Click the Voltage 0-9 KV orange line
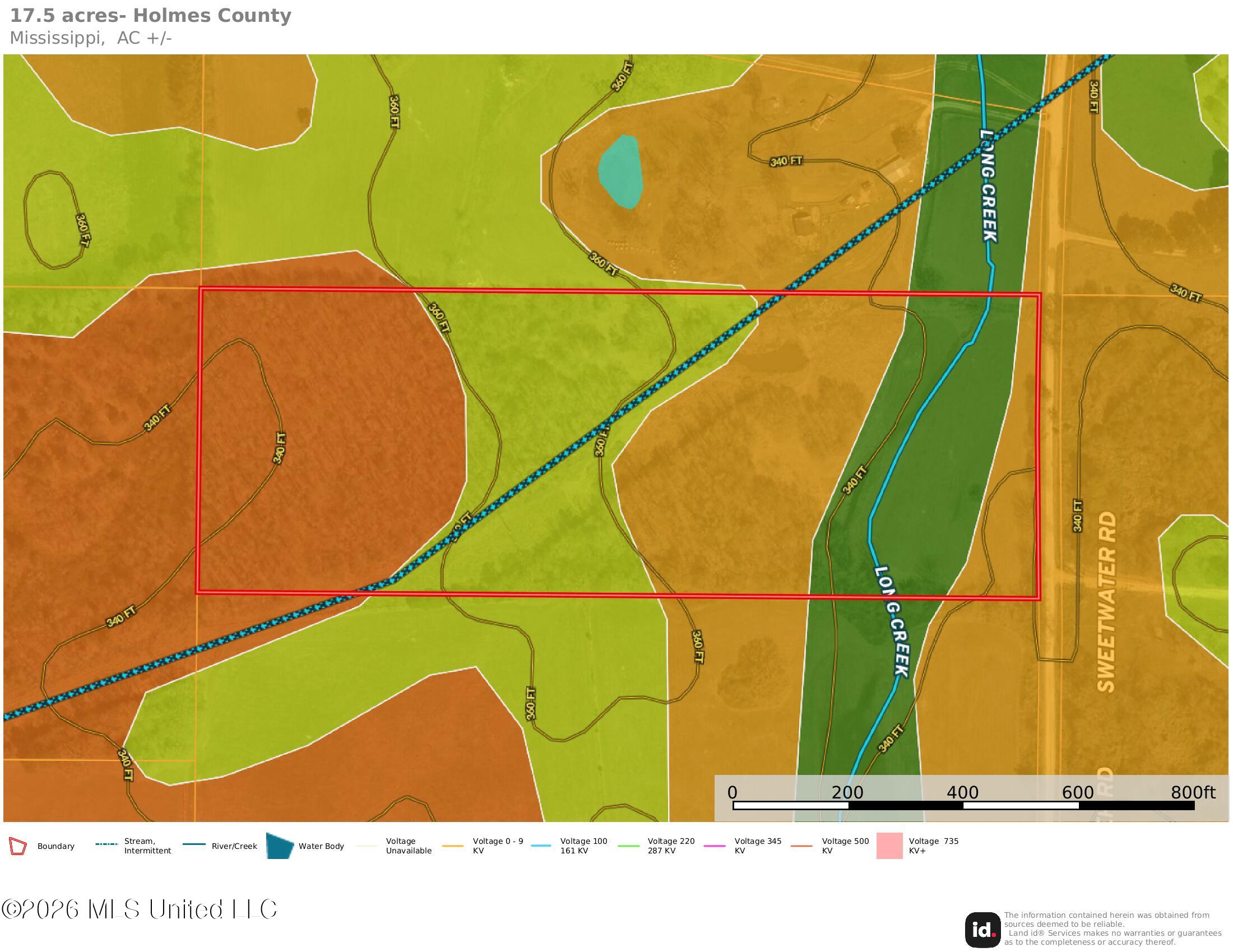Viewport: 1233px width, 952px height. pos(453,846)
